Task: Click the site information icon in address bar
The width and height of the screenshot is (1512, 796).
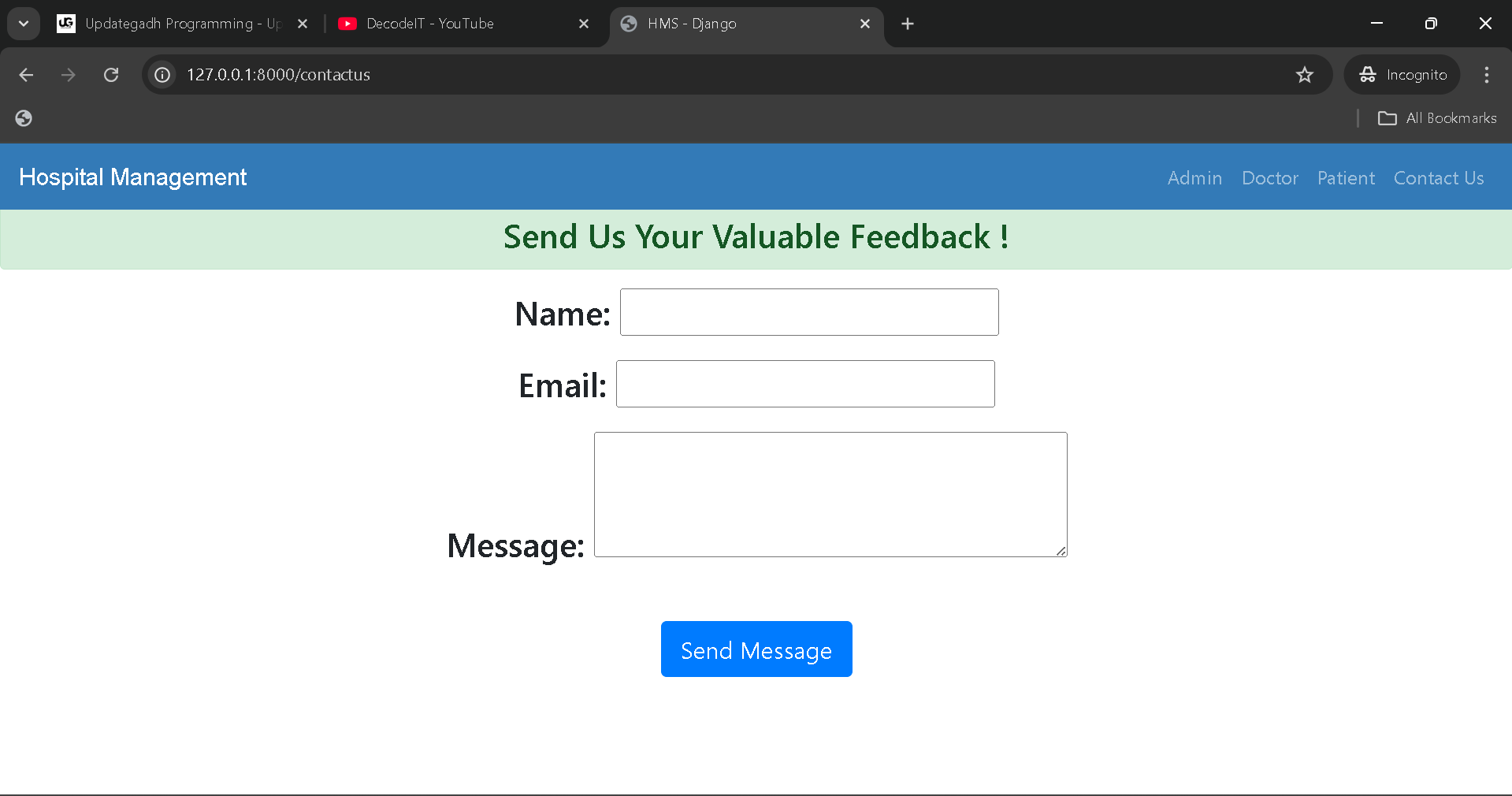Action: tap(162, 75)
